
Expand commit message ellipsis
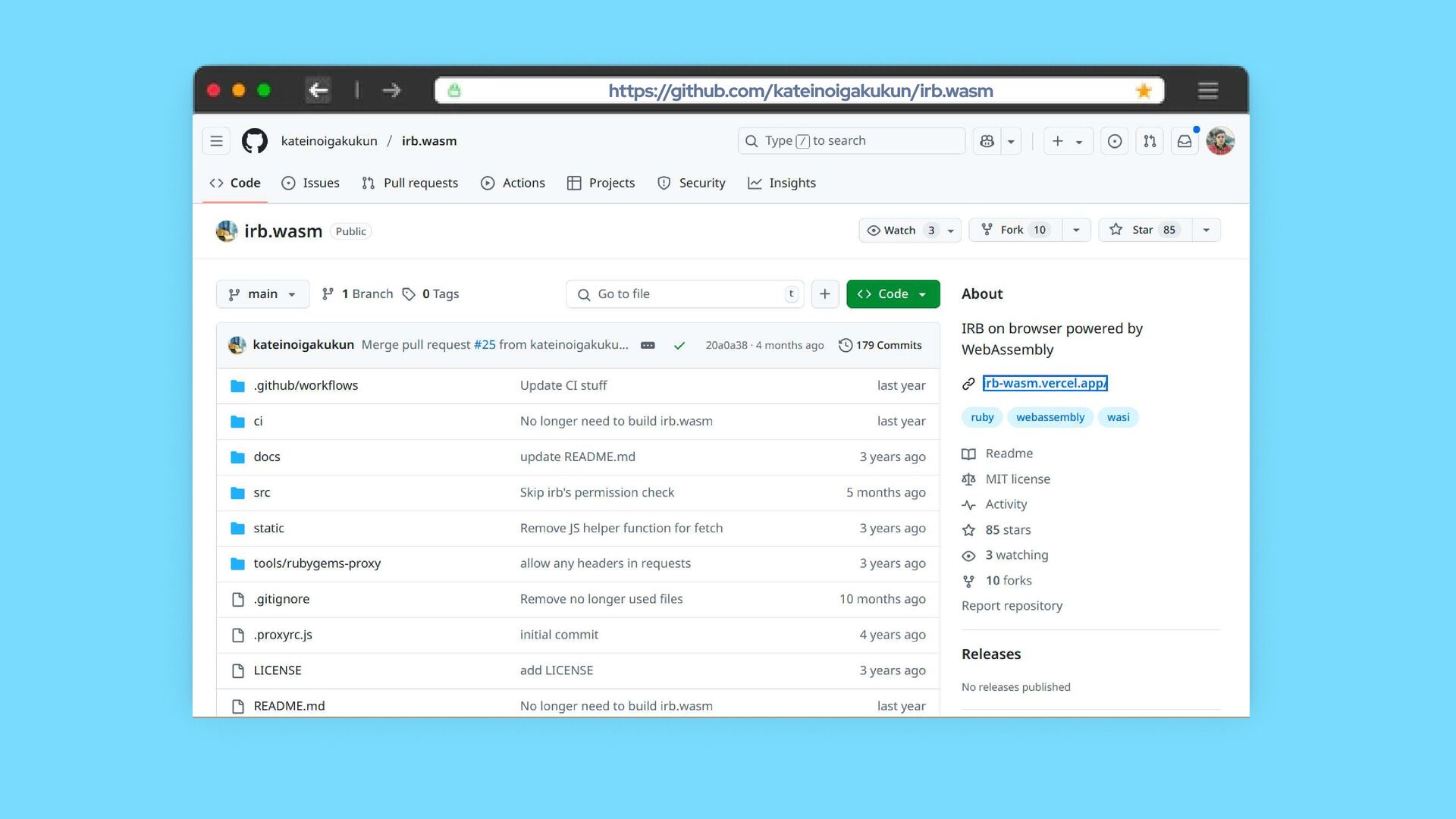coord(648,345)
